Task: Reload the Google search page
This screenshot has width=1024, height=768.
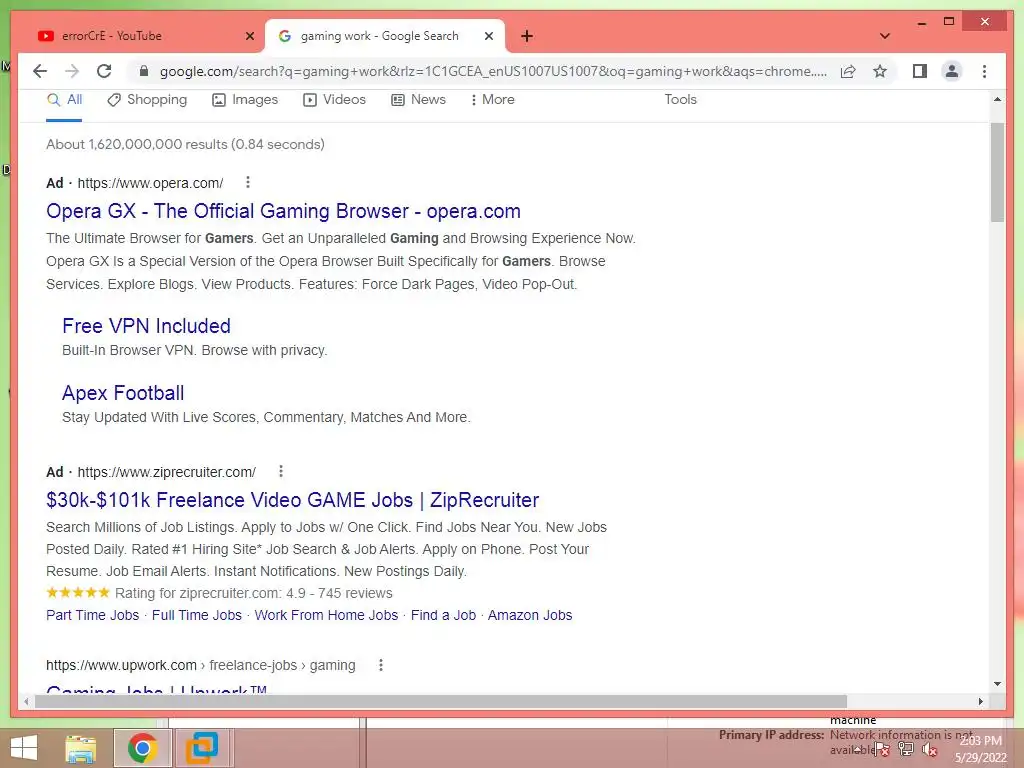Action: coord(104,71)
